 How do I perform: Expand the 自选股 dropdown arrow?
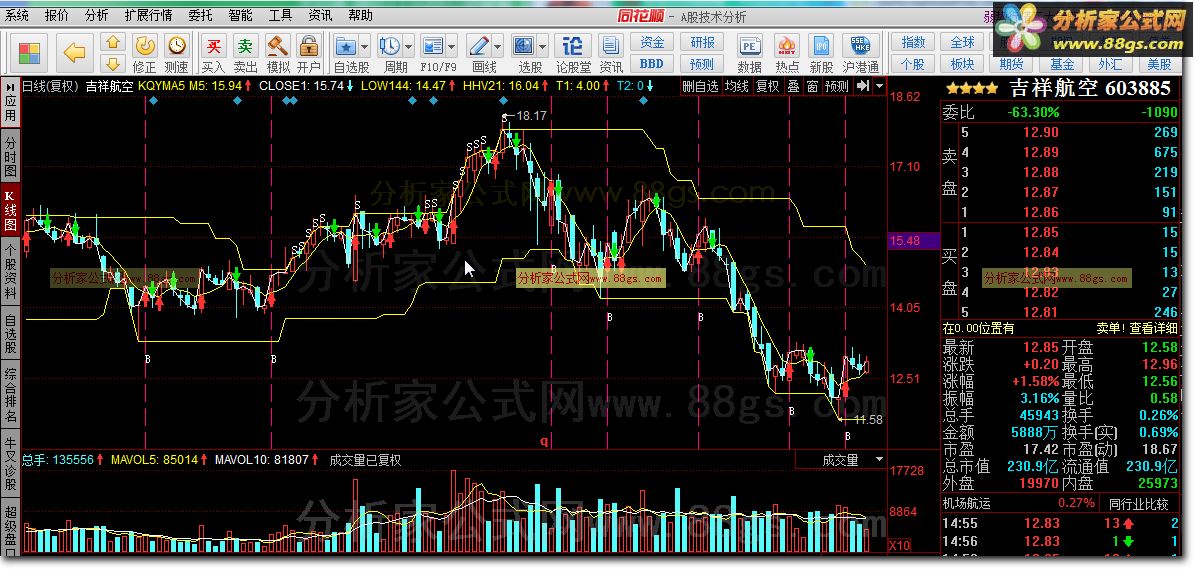tap(364, 45)
